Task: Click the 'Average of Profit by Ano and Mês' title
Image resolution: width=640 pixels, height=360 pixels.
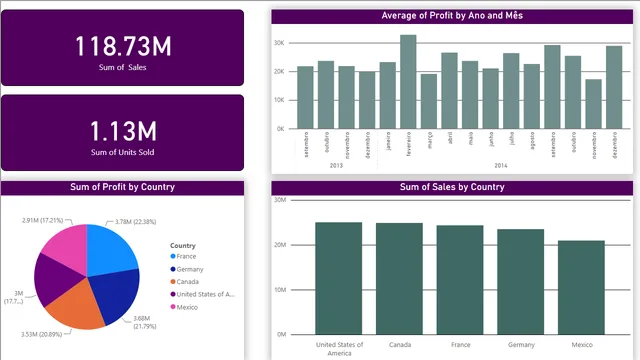Action: [452, 16]
